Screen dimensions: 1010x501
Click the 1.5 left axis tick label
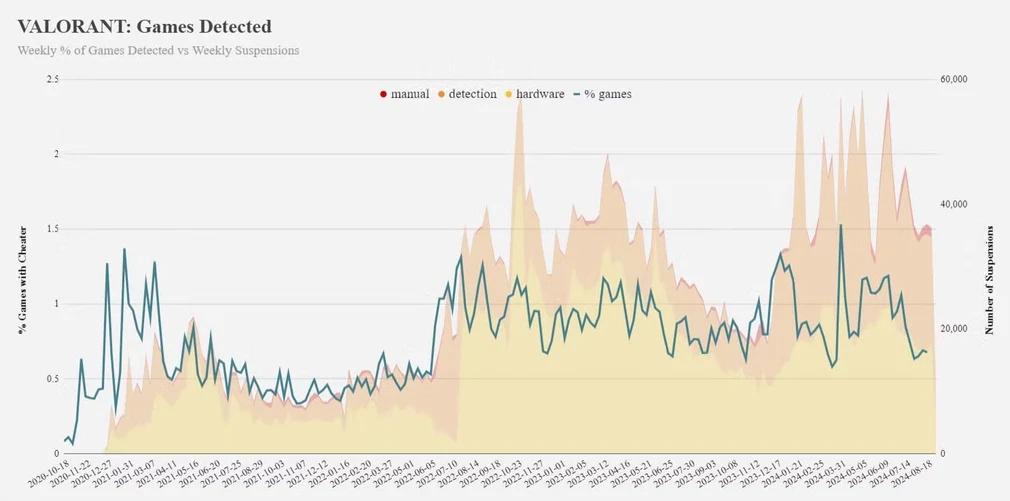point(52,229)
